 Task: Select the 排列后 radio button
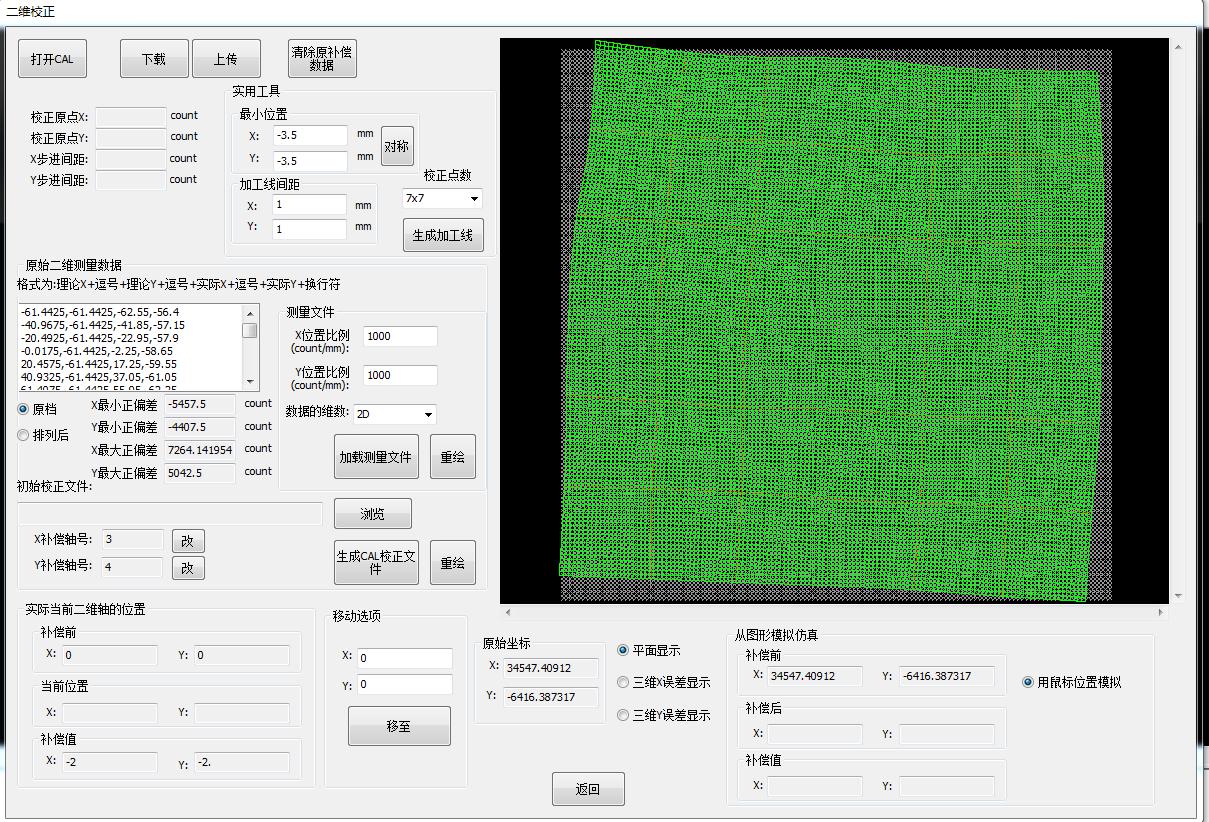coord(24,435)
